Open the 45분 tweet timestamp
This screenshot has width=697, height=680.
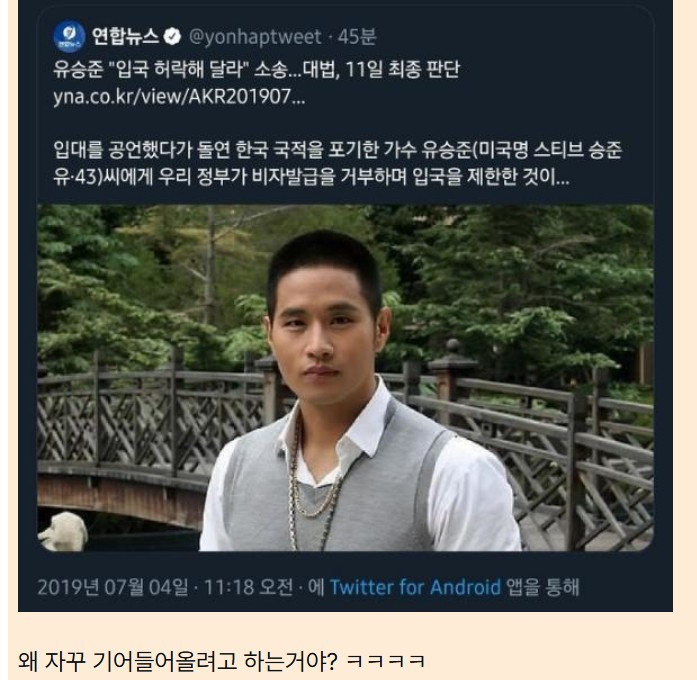pyautogui.click(x=357, y=36)
